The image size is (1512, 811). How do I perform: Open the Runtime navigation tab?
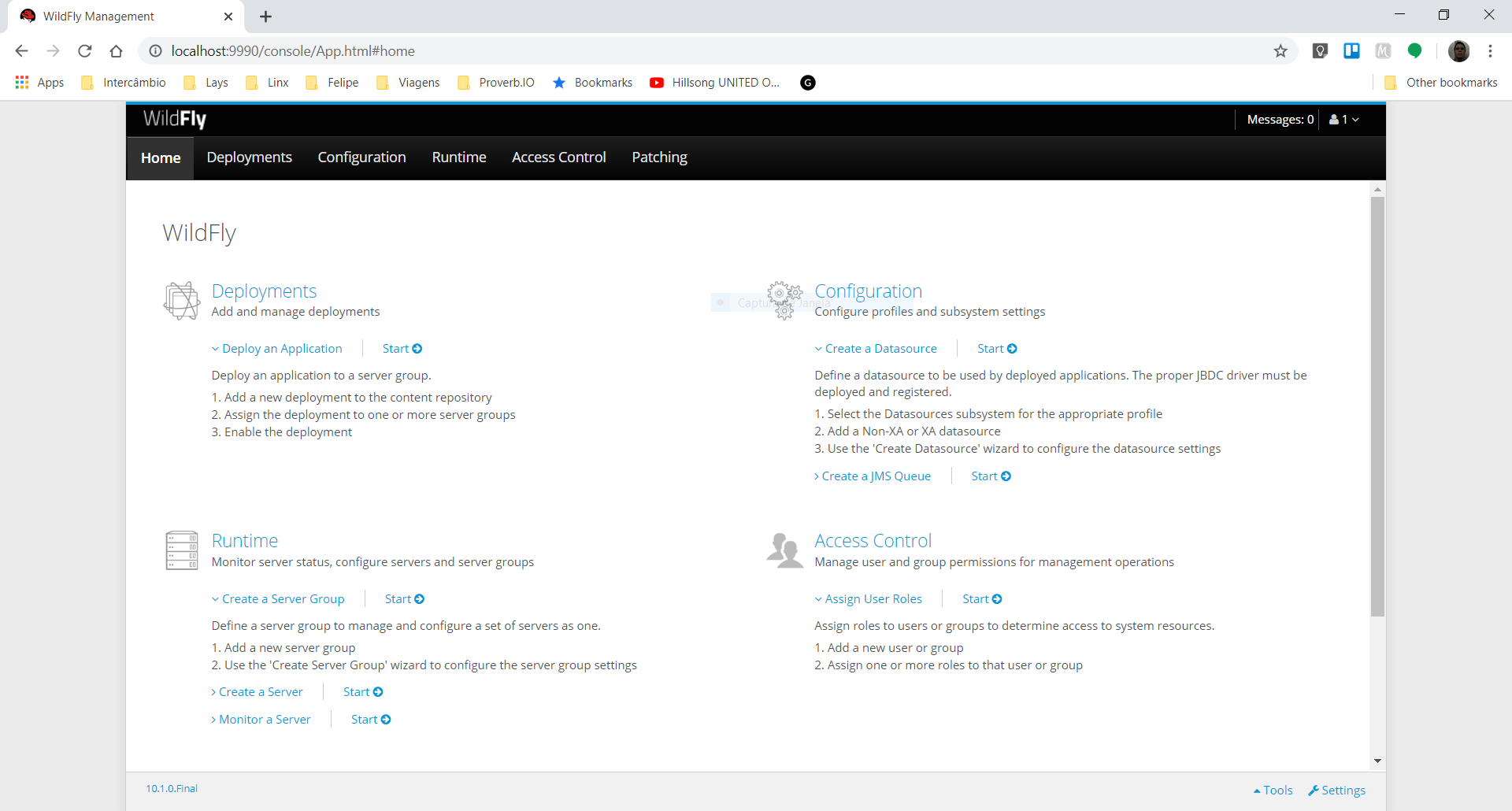[459, 158]
